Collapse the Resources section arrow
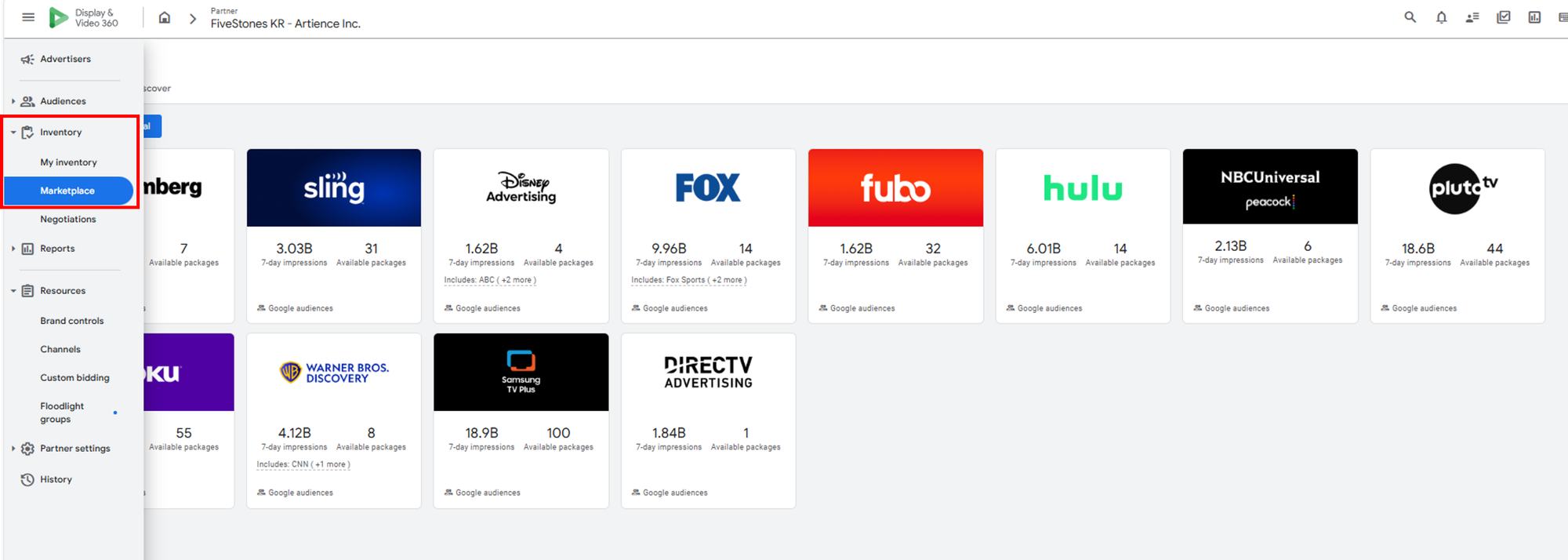Screen dimensions: 1568x560 pos(13,291)
